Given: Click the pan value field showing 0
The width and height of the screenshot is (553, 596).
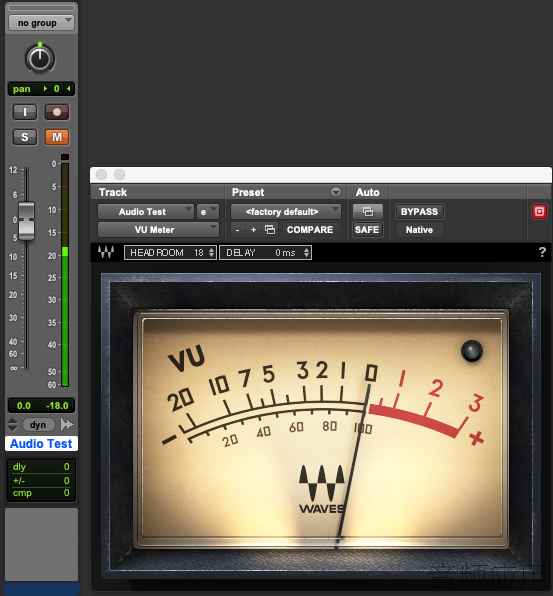Looking at the screenshot, I should tap(41, 89).
